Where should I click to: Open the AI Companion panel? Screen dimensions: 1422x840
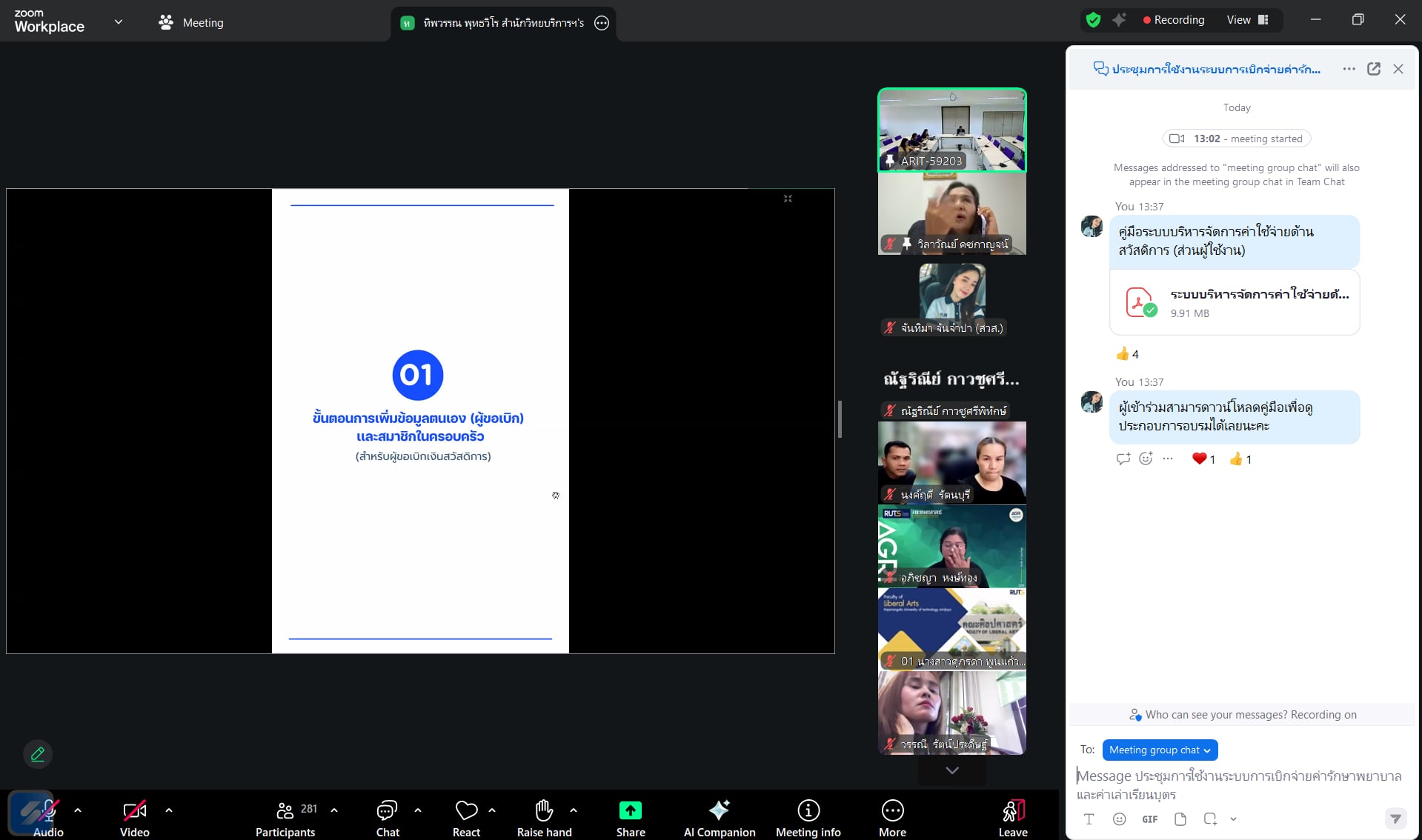click(719, 817)
